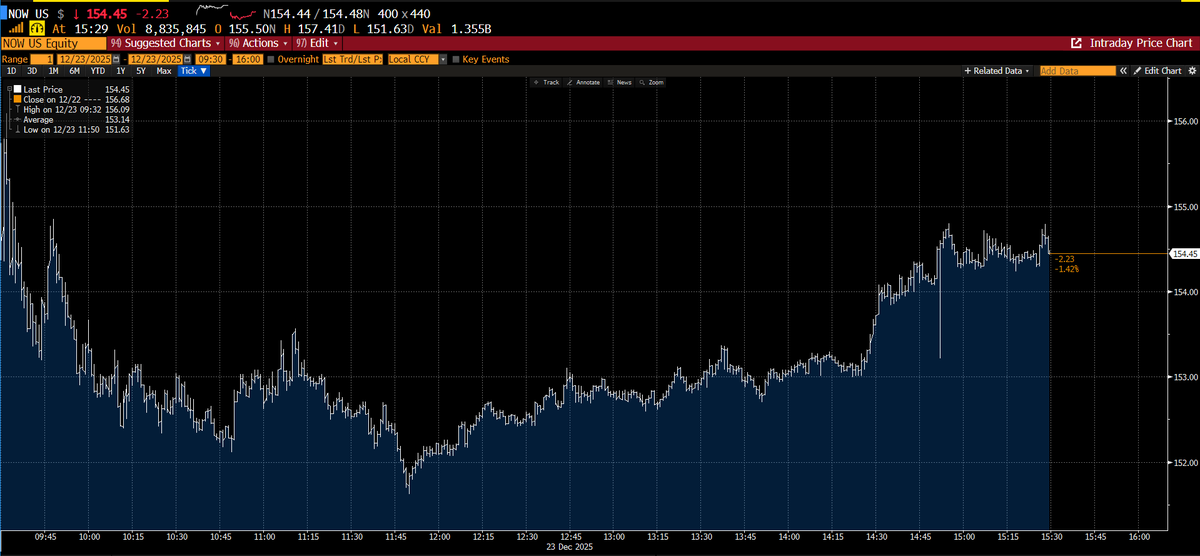
Task: Click the Zoom tool in chart toolbar
Action: (651, 82)
